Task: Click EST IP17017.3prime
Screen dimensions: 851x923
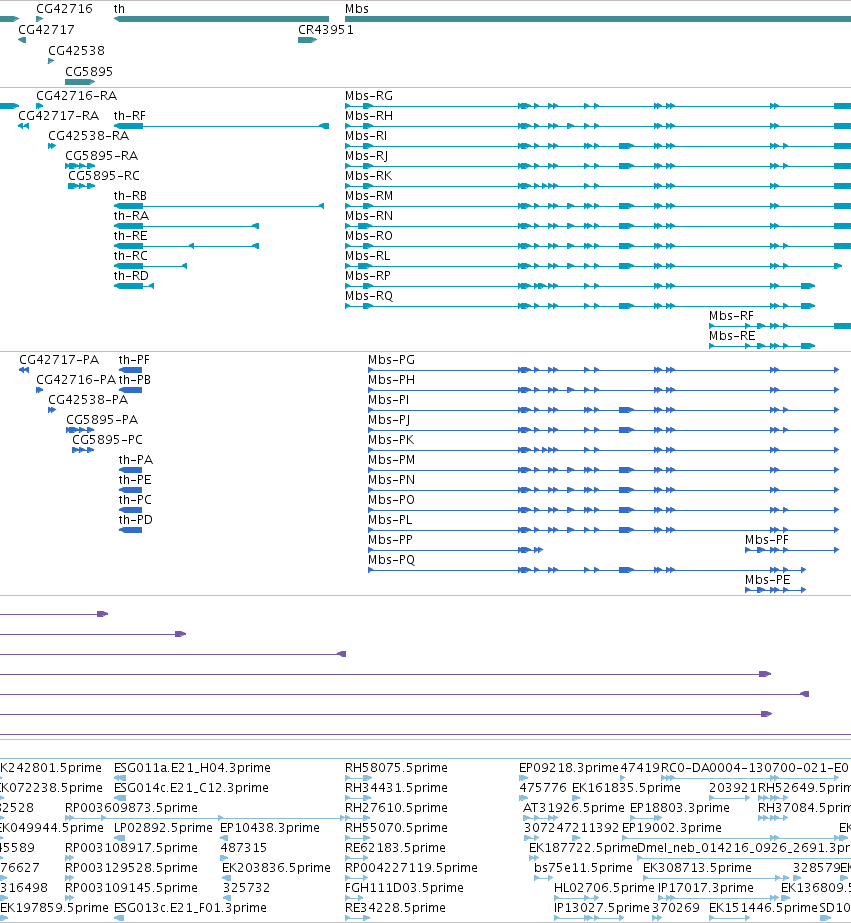Action: pos(706,888)
